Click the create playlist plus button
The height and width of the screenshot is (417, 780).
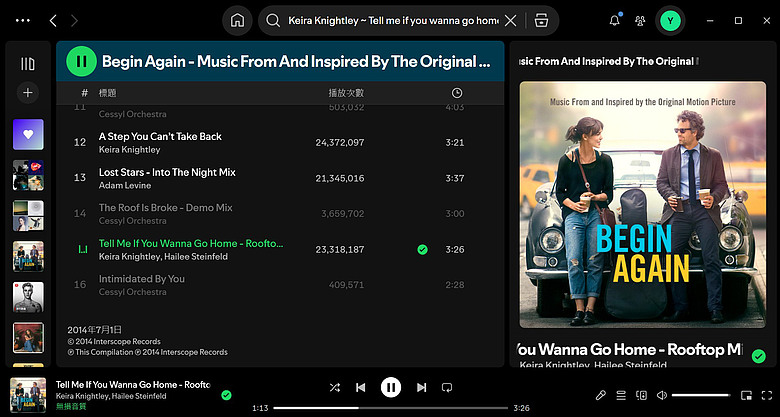pyautogui.click(x=28, y=93)
